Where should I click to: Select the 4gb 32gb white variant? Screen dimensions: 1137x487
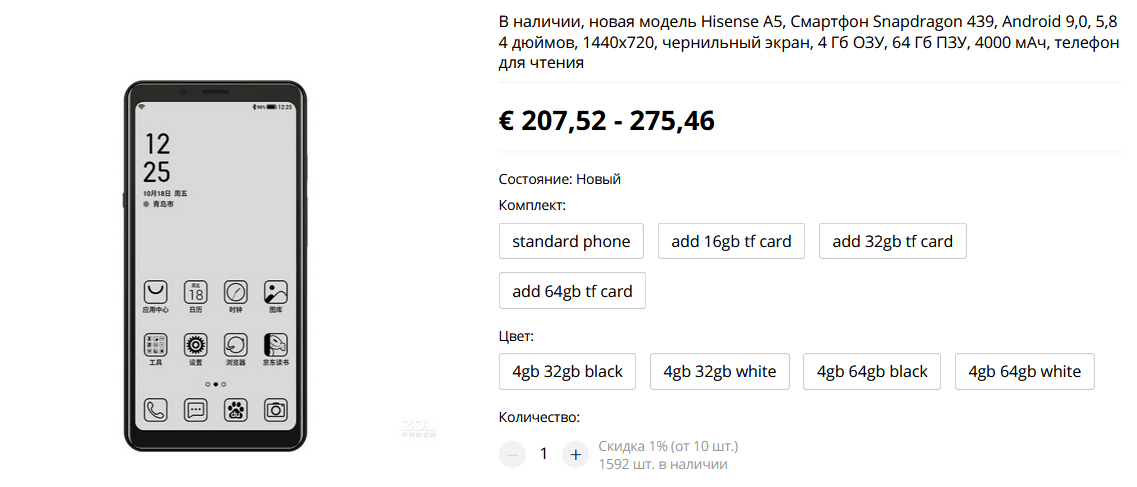point(719,371)
